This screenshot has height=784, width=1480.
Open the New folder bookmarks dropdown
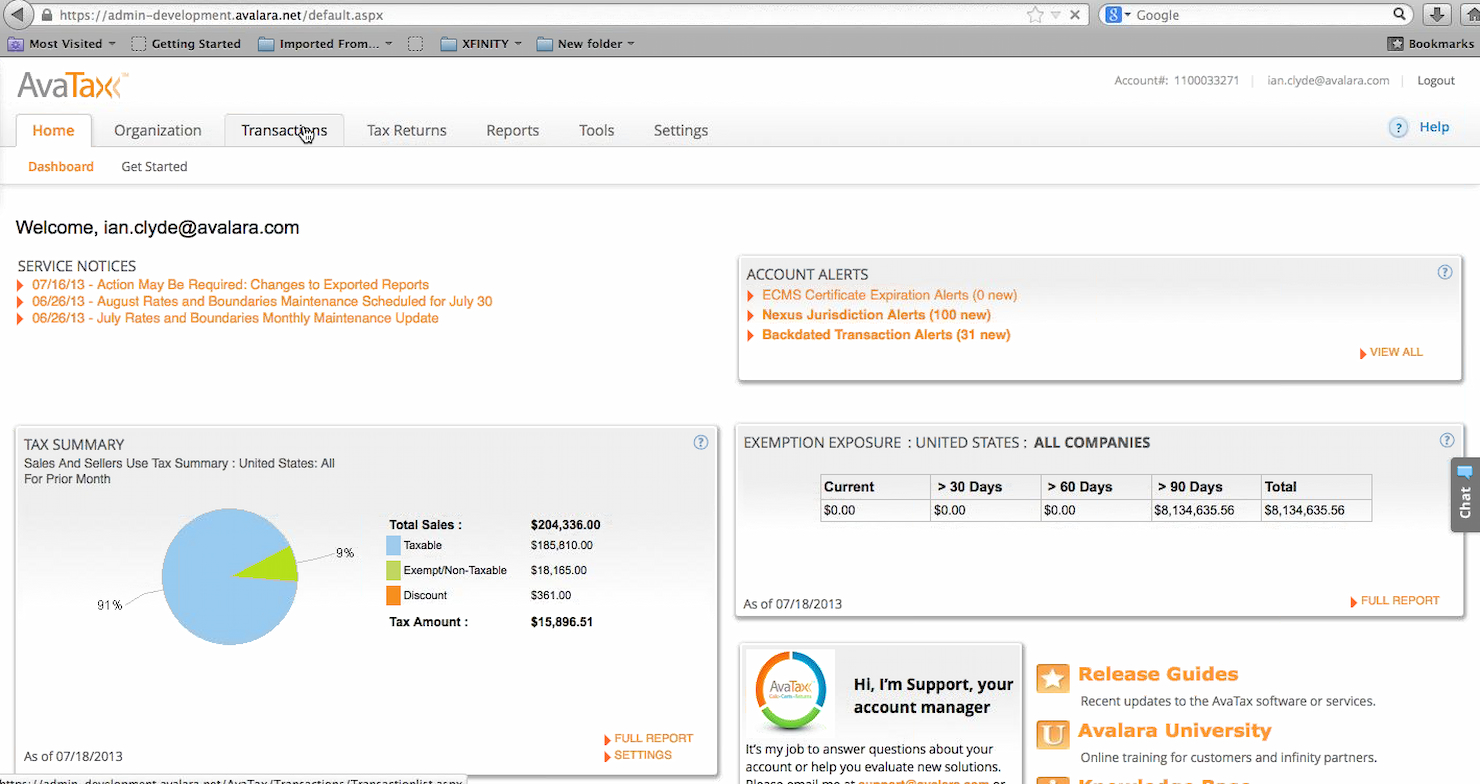pos(586,44)
